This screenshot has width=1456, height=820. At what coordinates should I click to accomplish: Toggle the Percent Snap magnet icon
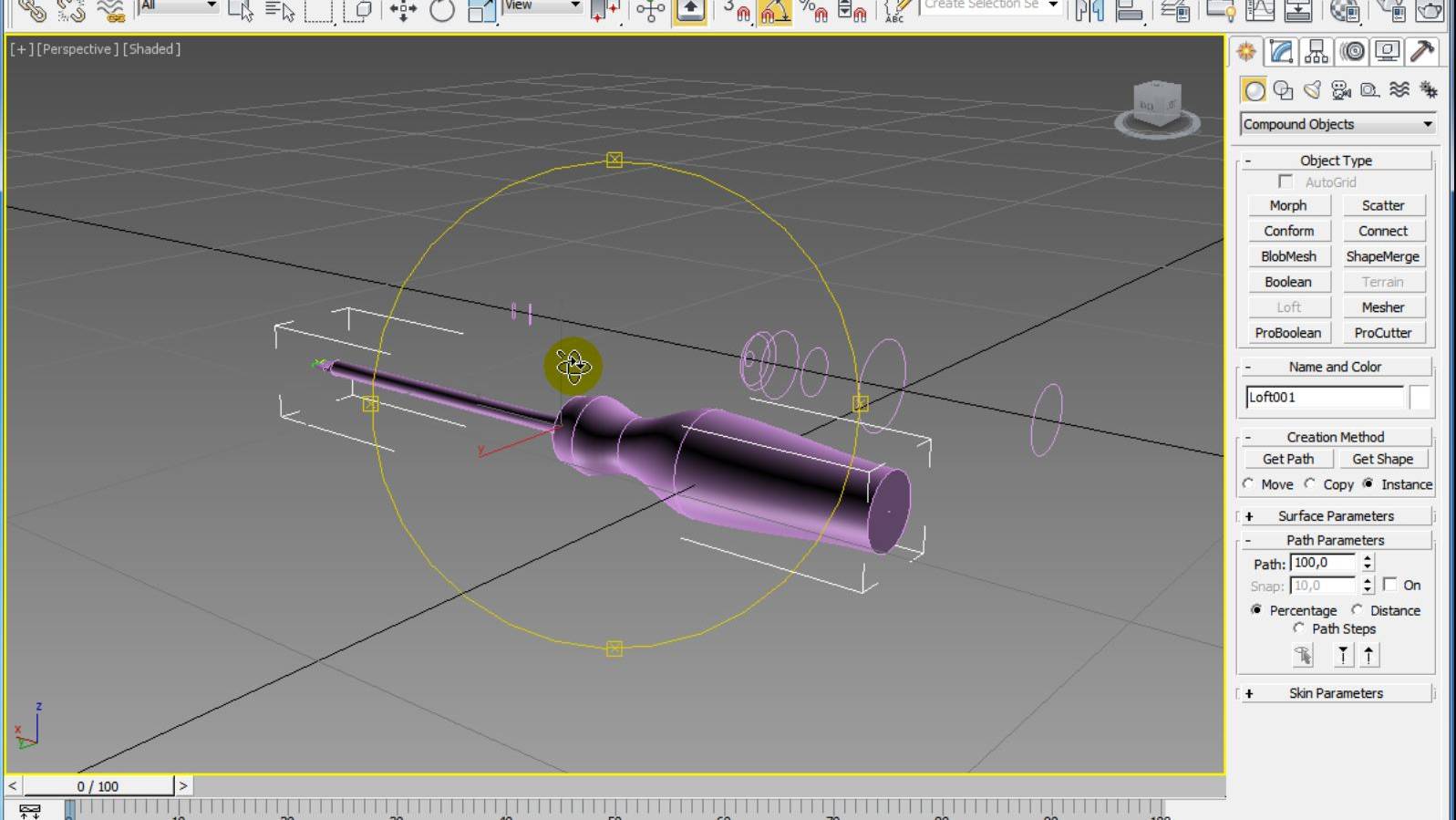[x=813, y=10]
